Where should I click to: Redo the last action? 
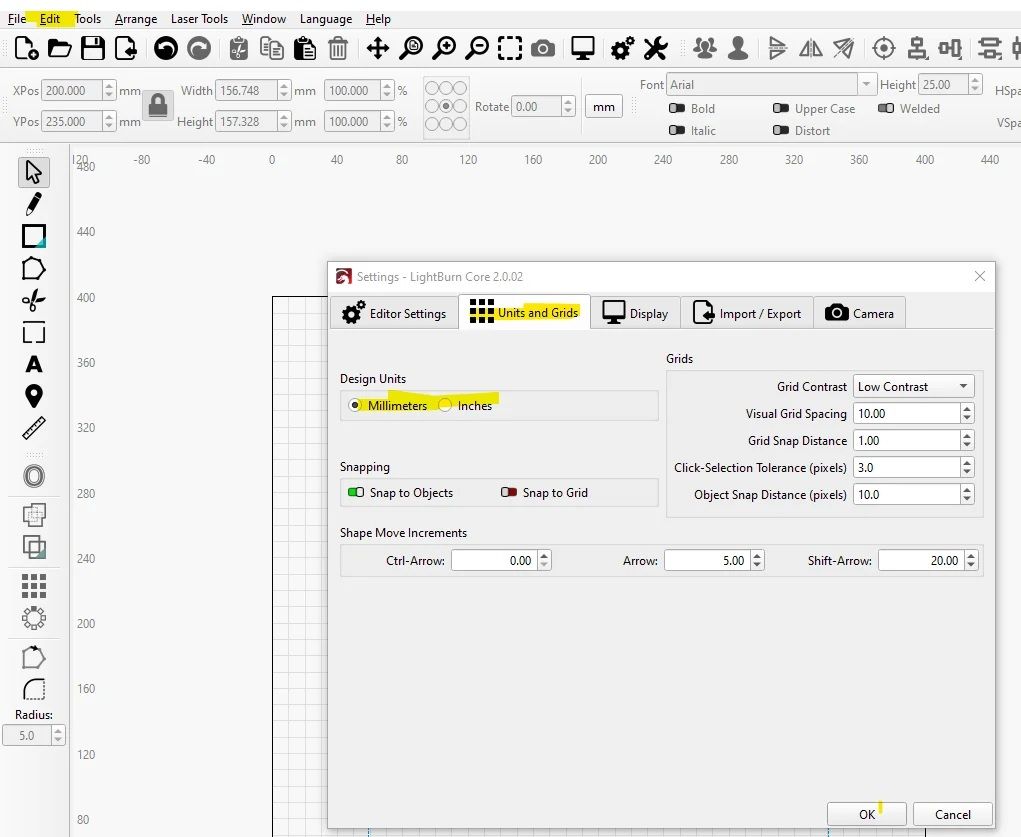pos(199,48)
